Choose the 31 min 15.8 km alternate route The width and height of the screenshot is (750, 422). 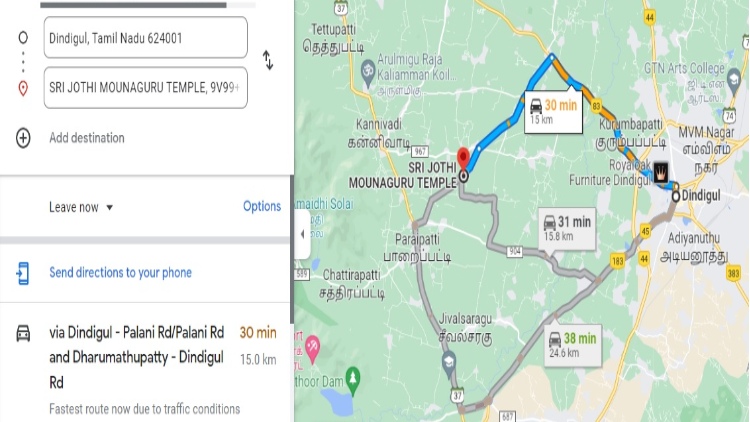point(567,229)
